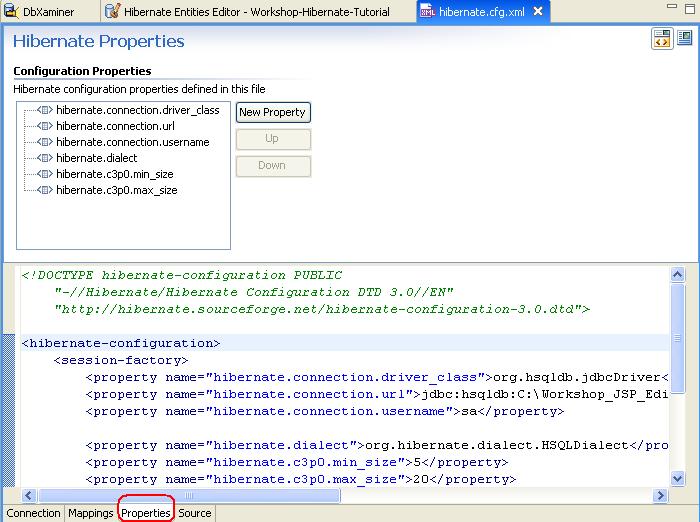Click the Hibernate Entities Editor tab icon
This screenshot has height=522, width=700.
click(112, 11)
